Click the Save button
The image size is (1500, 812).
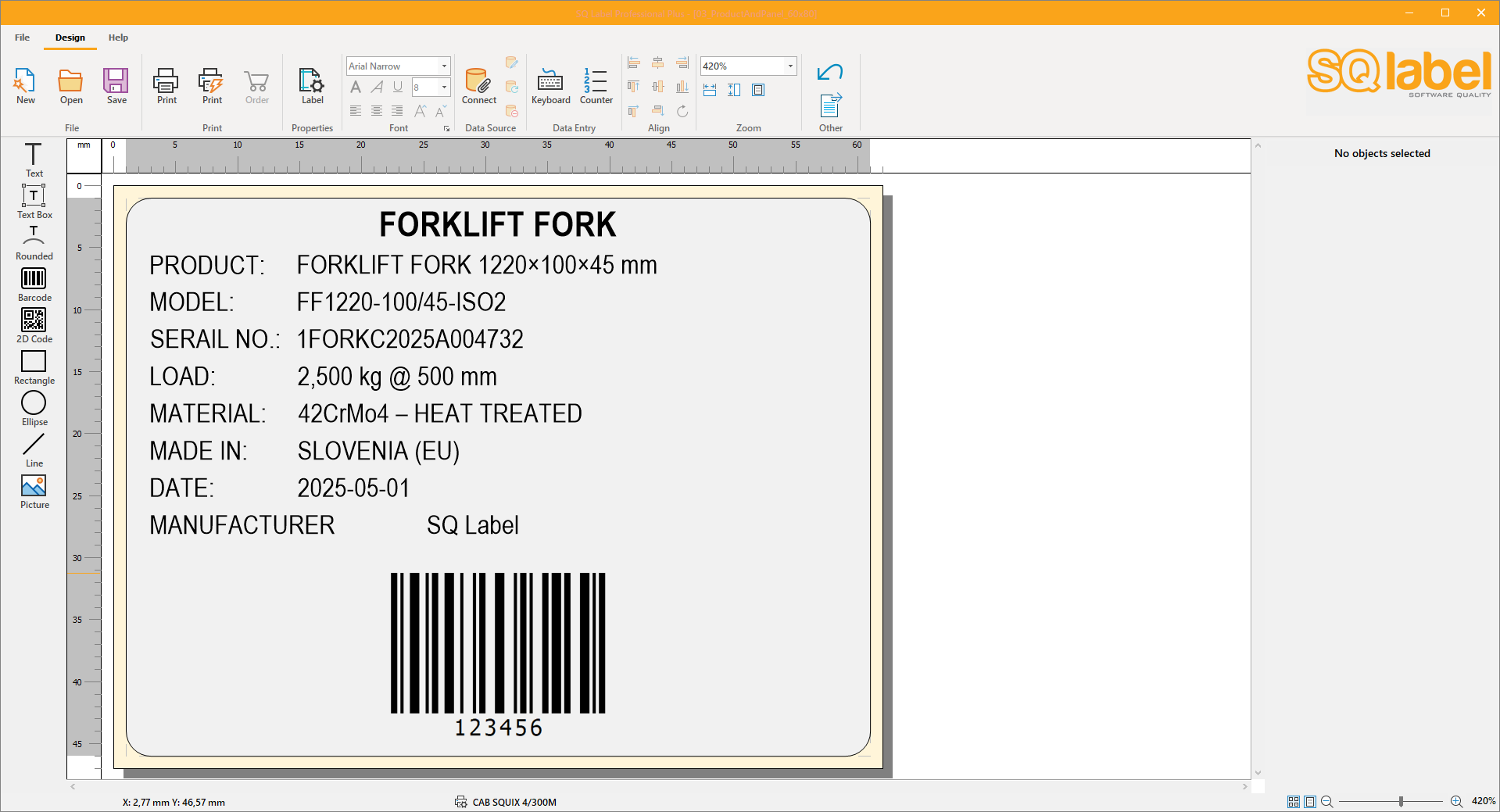[116, 86]
